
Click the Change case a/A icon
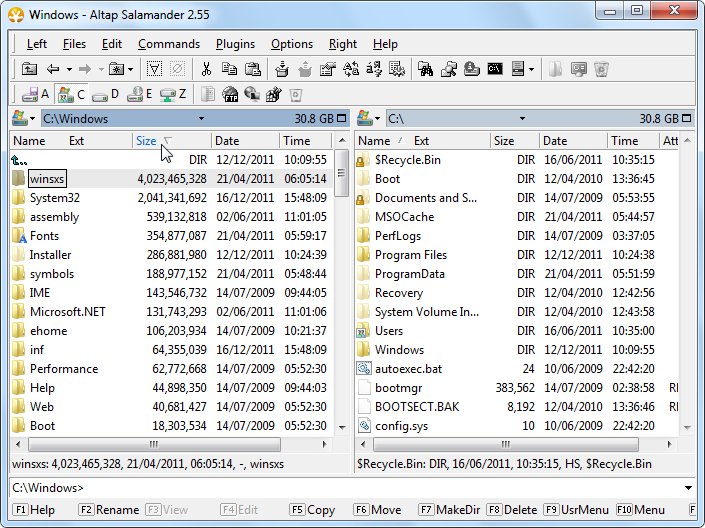click(x=374, y=69)
